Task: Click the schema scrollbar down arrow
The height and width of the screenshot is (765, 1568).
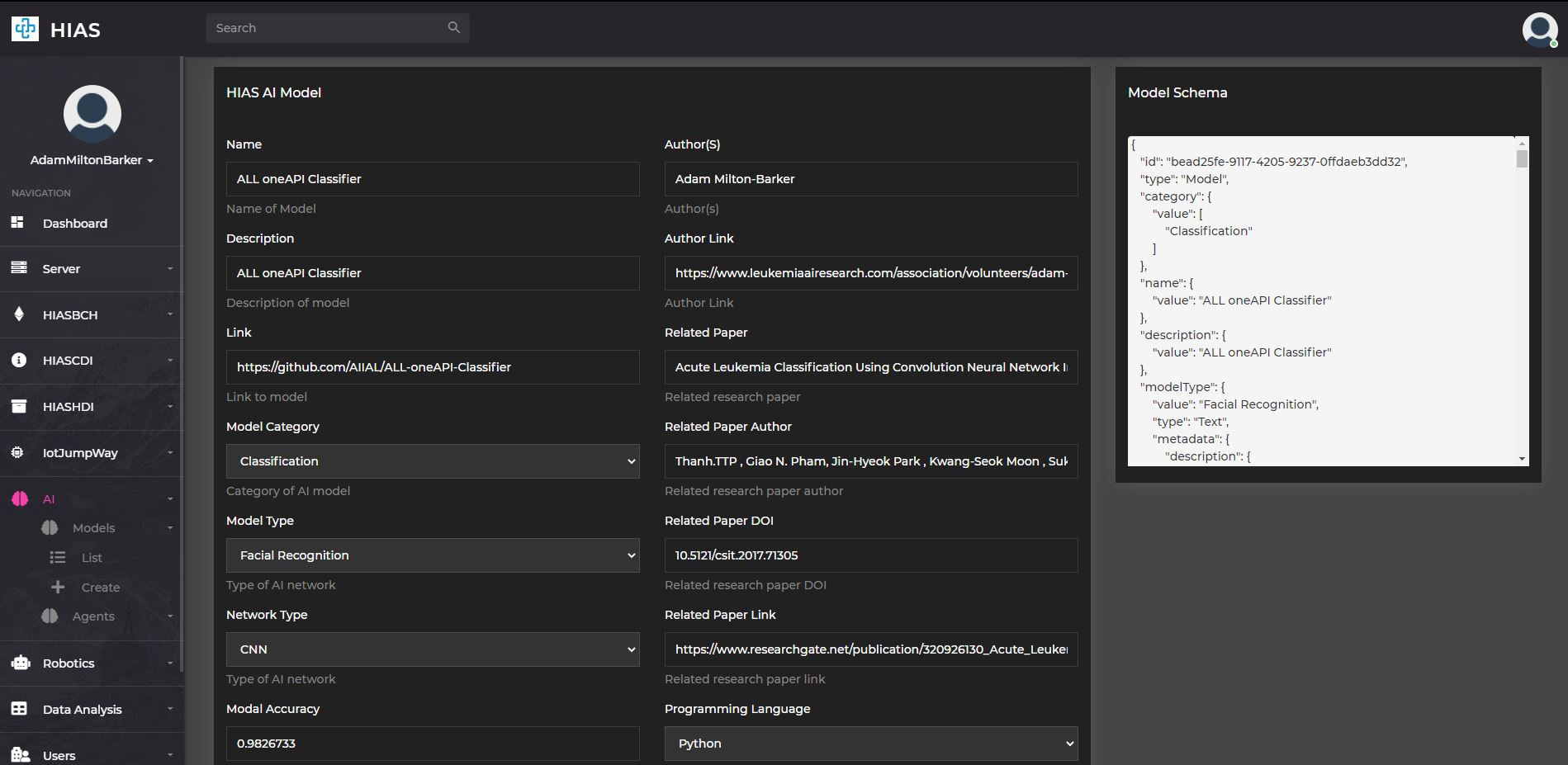Action: pos(1522,459)
